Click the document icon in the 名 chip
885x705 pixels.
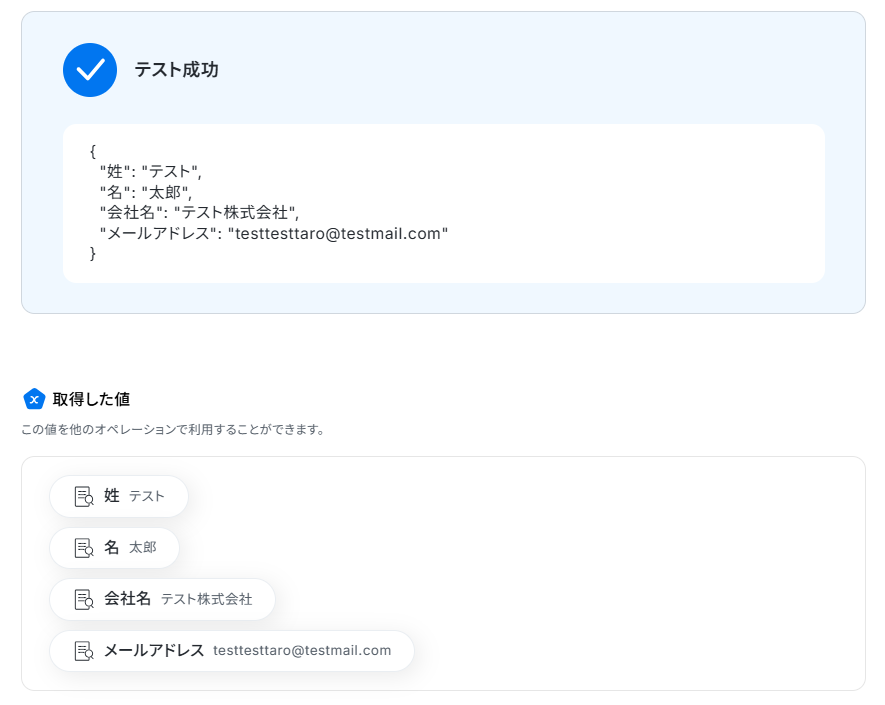tap(84, 548)
